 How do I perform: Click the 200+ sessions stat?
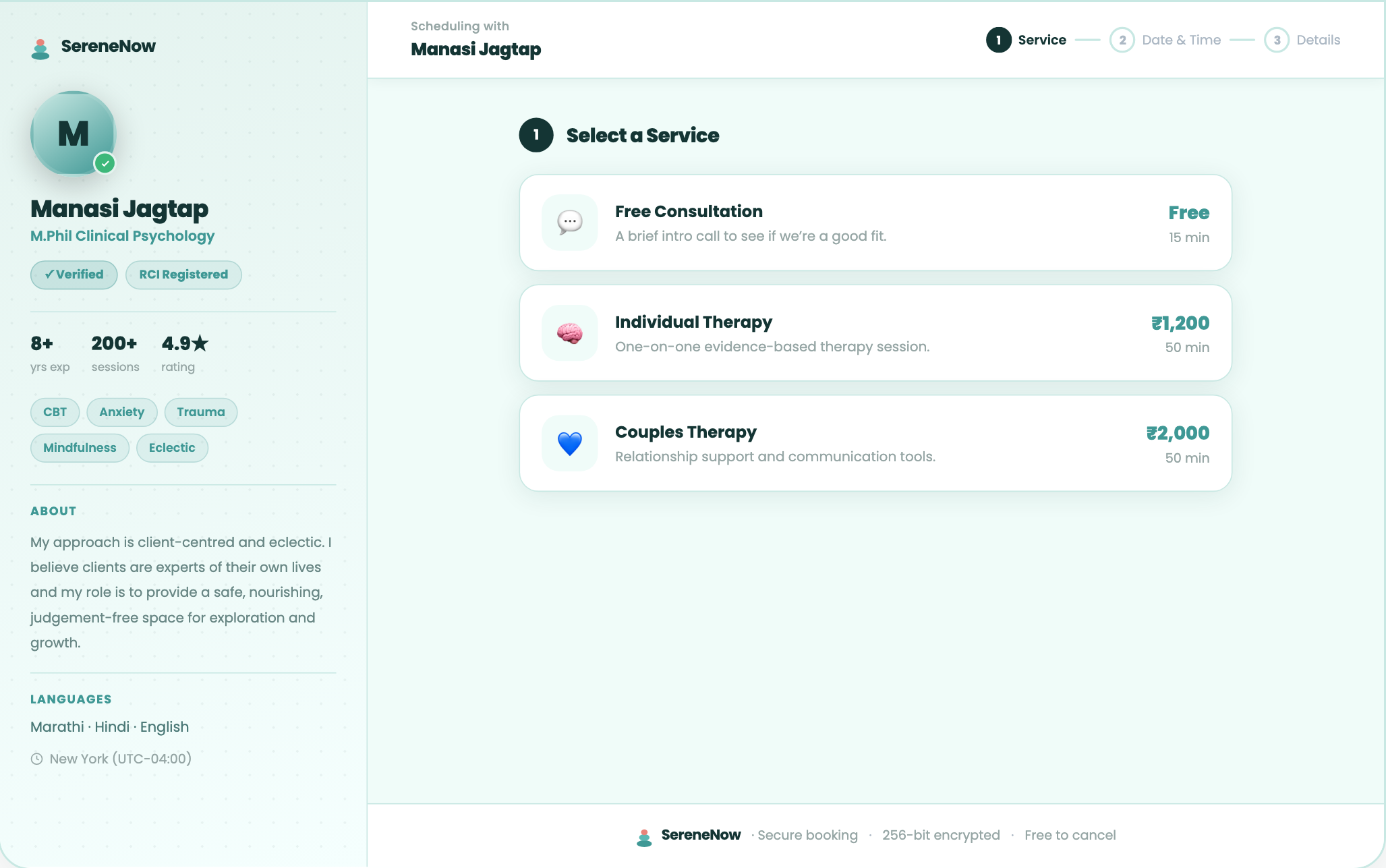click(x=115, y=353)
